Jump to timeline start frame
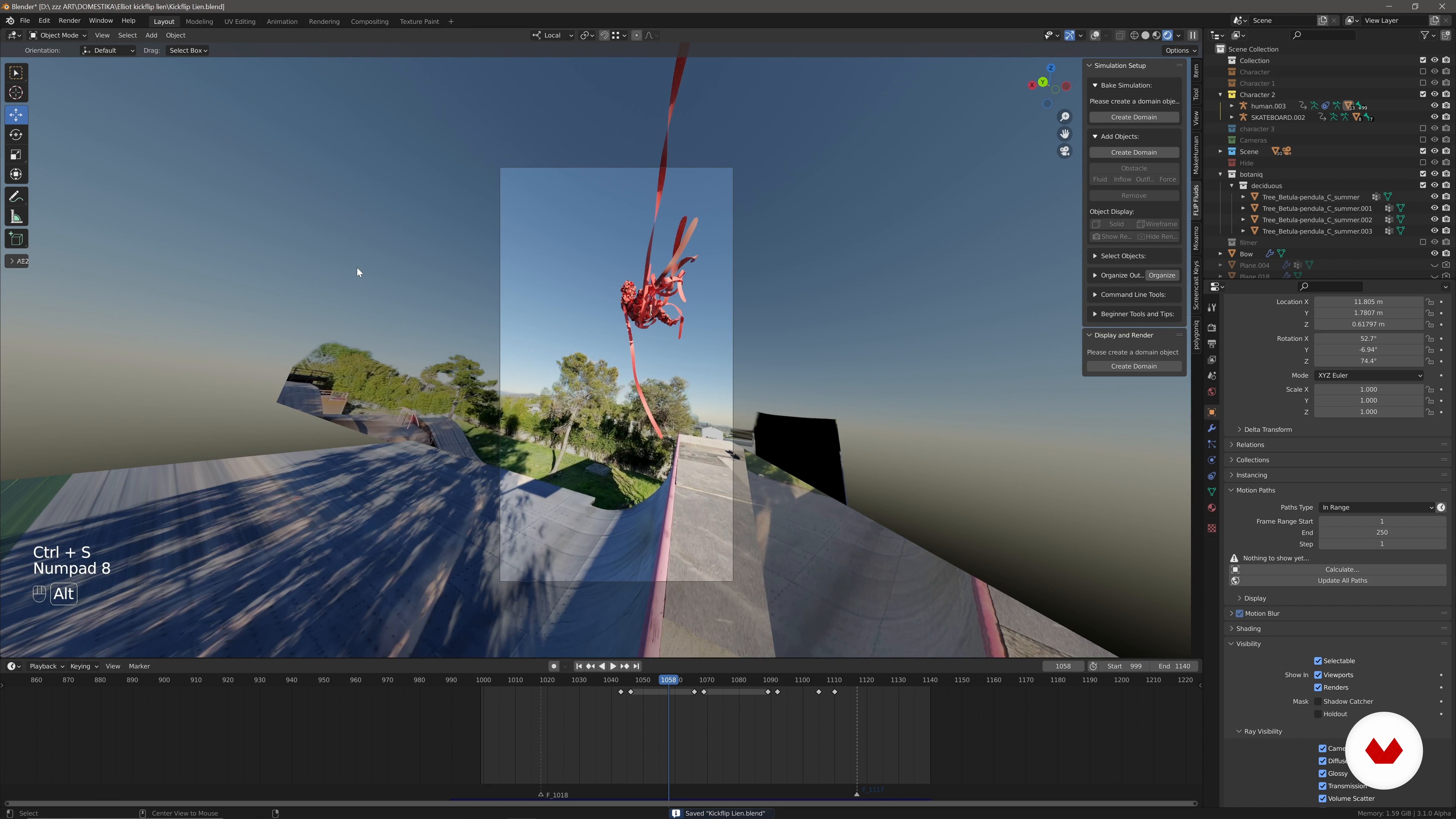Screen dimensions: 1456x819 click(x=579, y=667)
